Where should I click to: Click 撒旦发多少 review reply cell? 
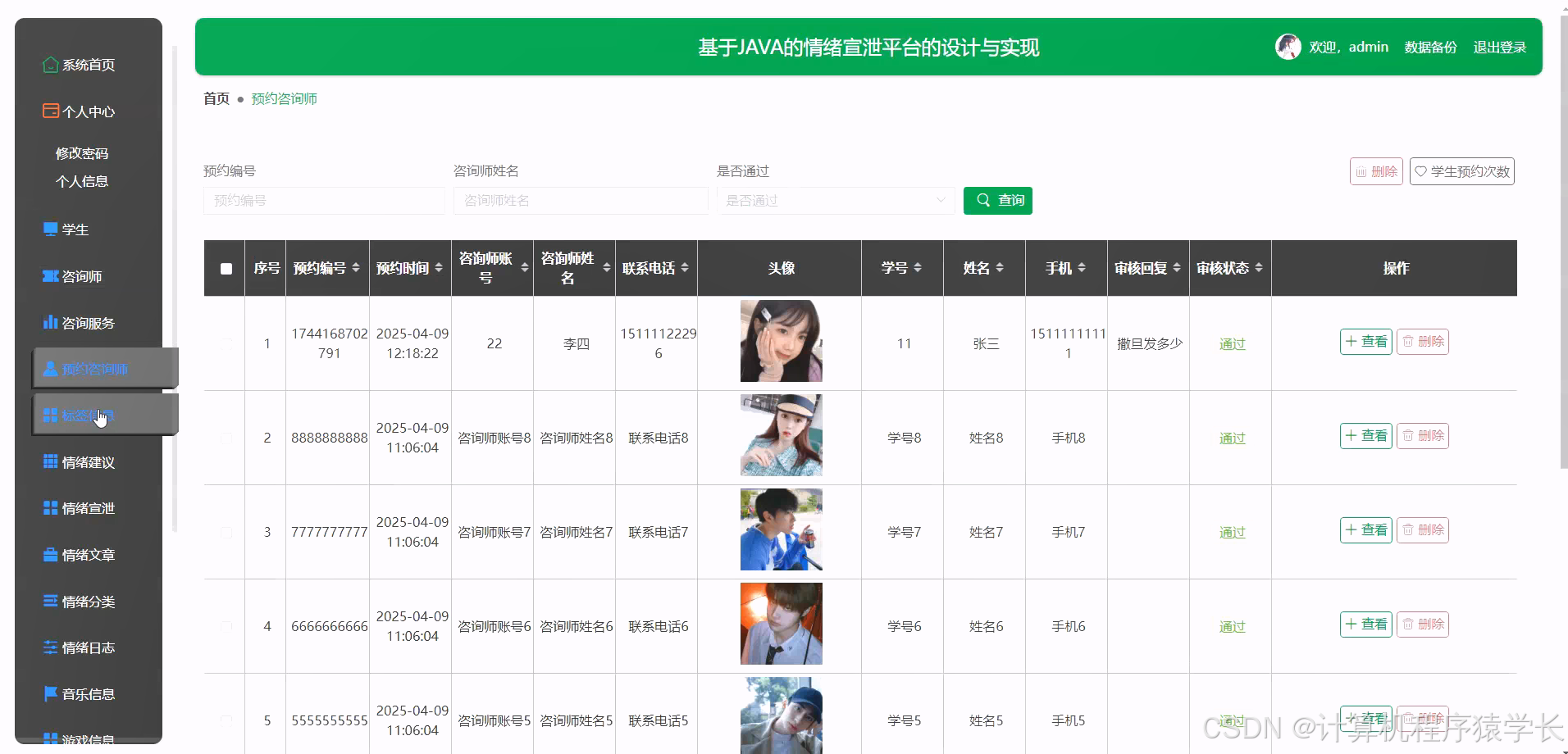(x=1150, y=344)
